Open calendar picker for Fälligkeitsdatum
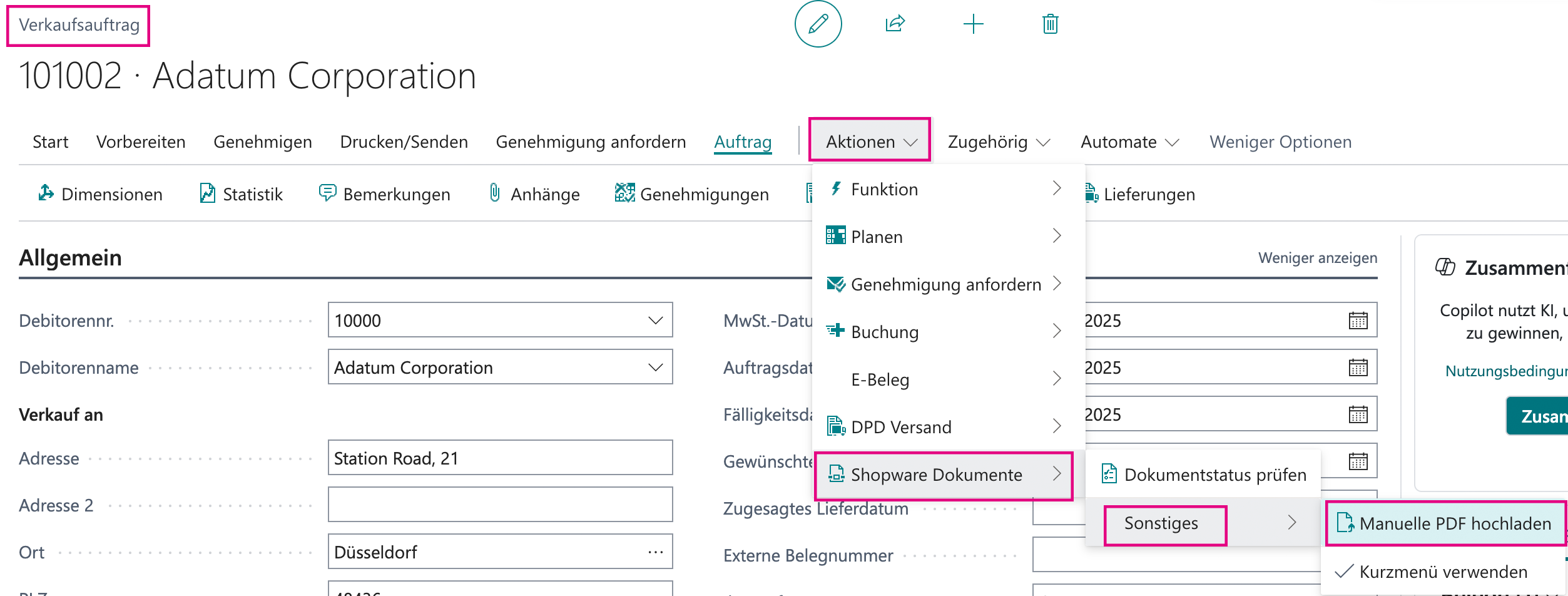 1358,414
